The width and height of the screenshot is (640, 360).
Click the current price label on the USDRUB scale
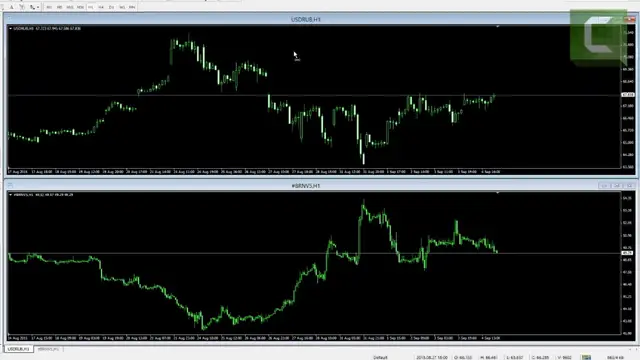628,95
